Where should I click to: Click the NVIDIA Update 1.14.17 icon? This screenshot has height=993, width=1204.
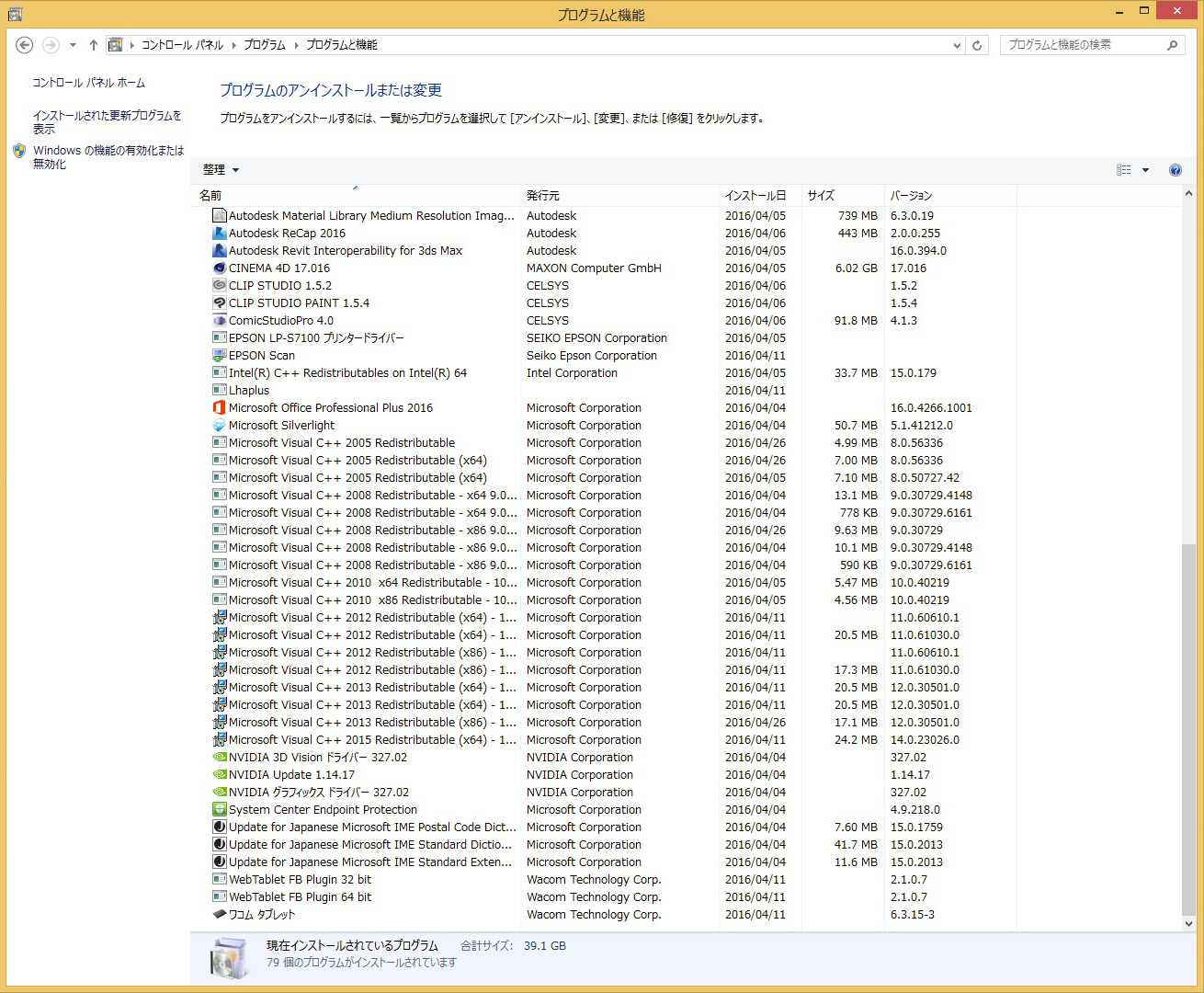(x=219, y=775)
